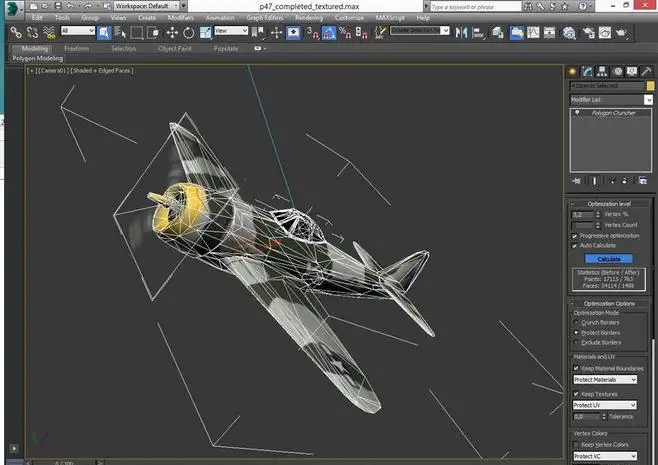The image size is (658, 465).
Task: Toggle the Progressive optimization checkbox
Action: pos(574,236)
